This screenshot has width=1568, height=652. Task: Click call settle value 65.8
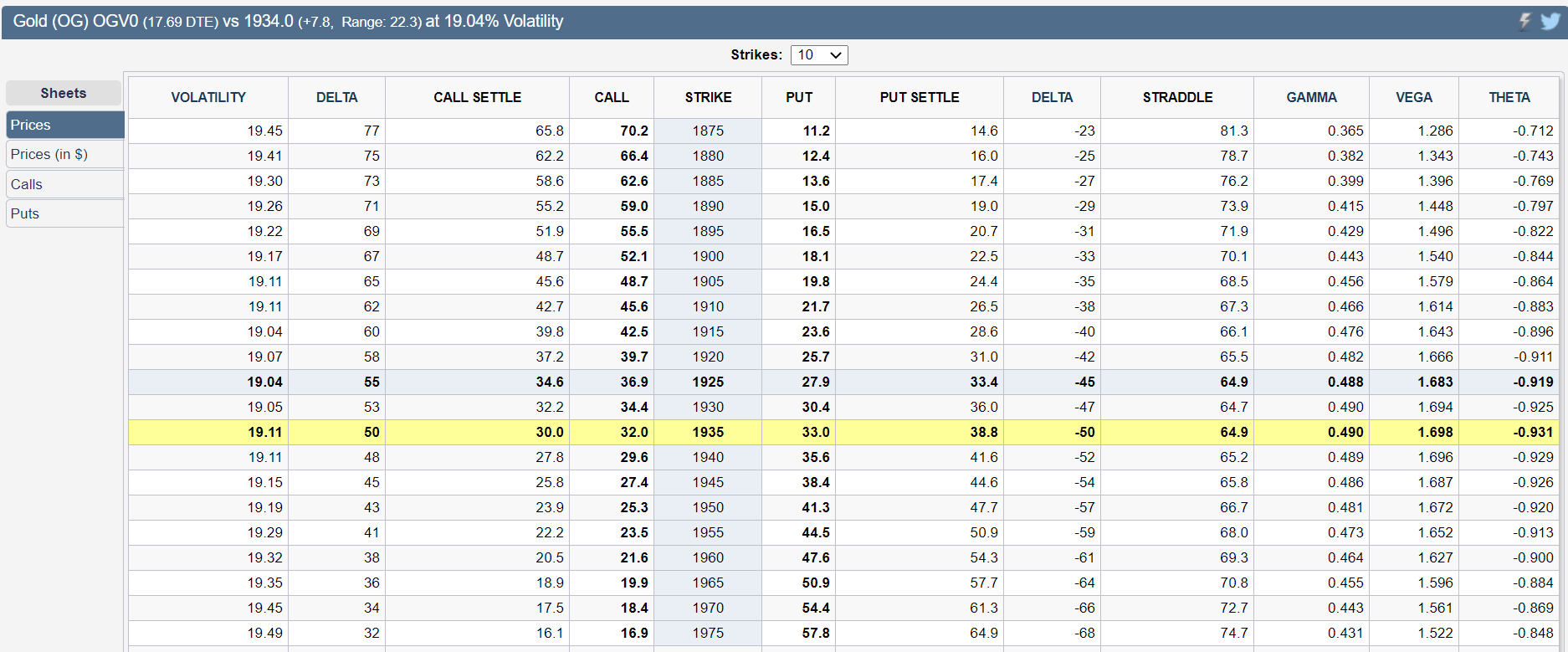[550, 131]
